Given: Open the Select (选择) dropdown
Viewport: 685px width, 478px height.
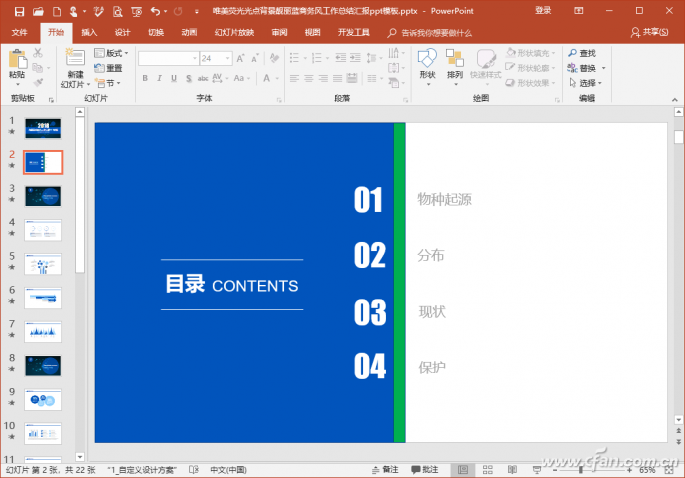Looking at the screenshot, I should [585, 83].
